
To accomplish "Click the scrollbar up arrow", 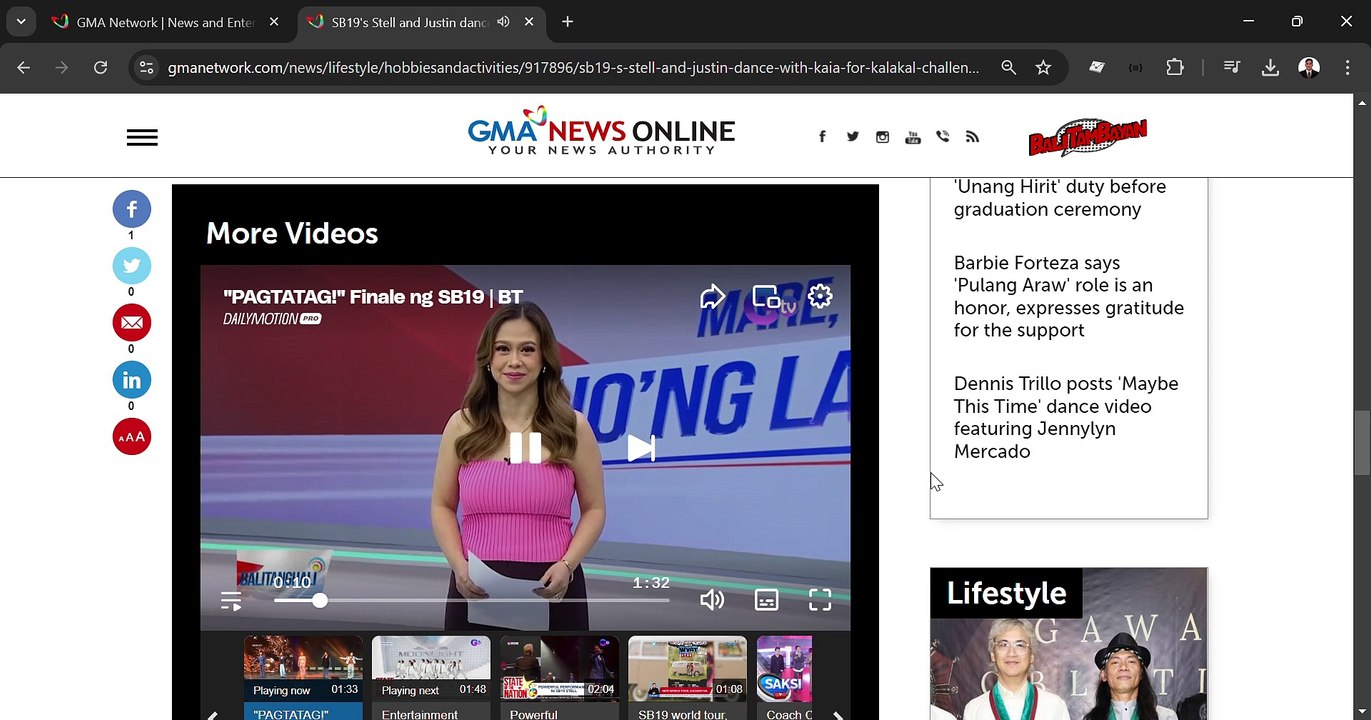I will 1362,102.
